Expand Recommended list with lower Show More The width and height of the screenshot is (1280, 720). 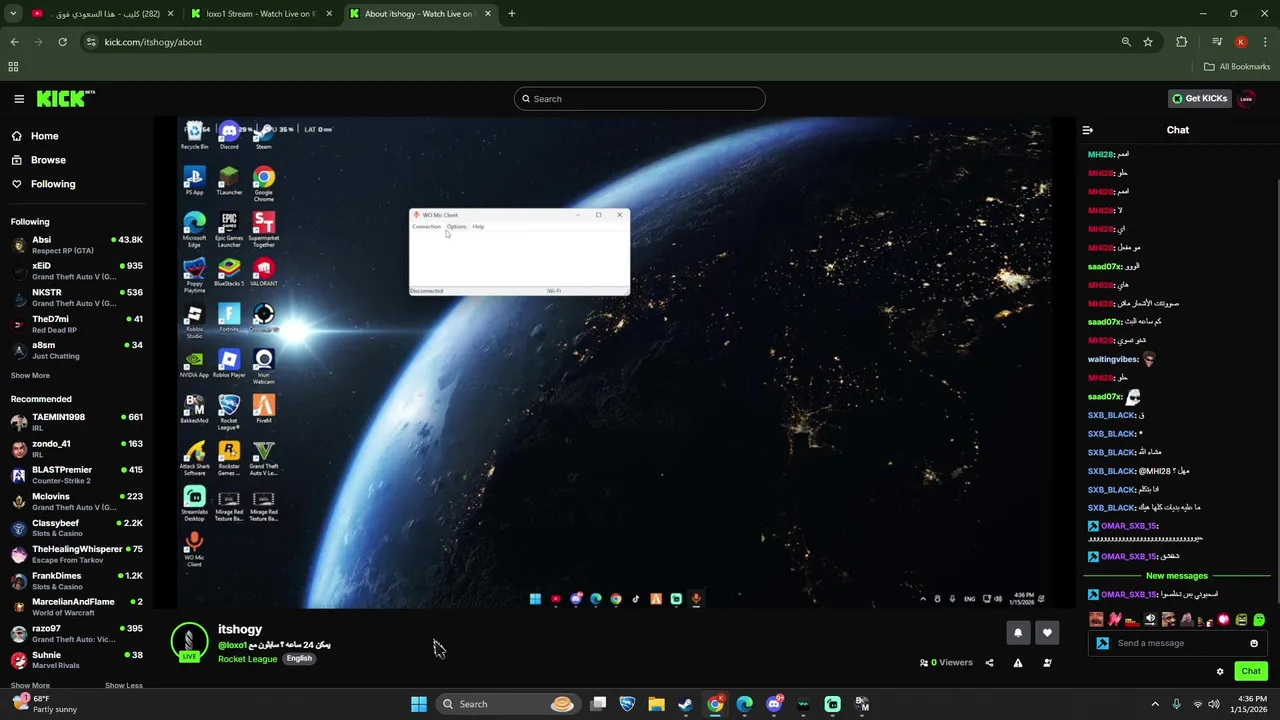[x=30, y=686]
